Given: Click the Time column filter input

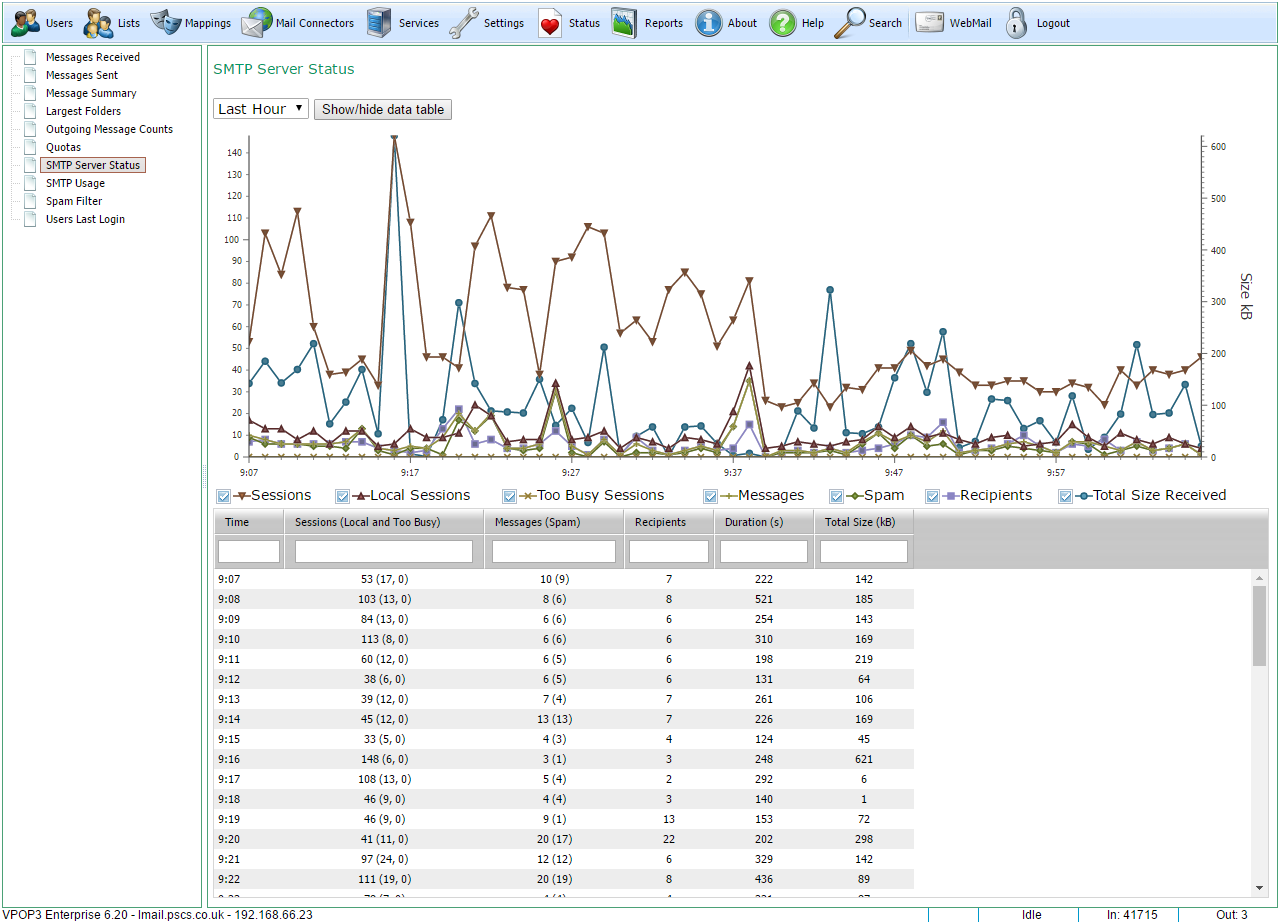Looking at the screenshot, I should 249,551.
